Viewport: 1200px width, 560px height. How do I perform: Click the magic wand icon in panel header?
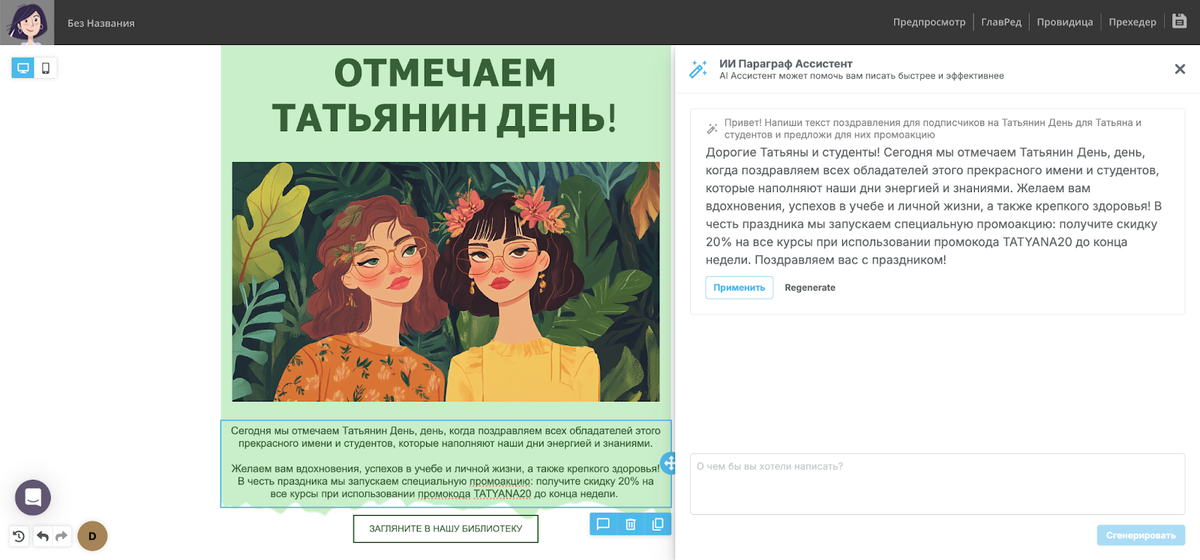tap(698, 69)
